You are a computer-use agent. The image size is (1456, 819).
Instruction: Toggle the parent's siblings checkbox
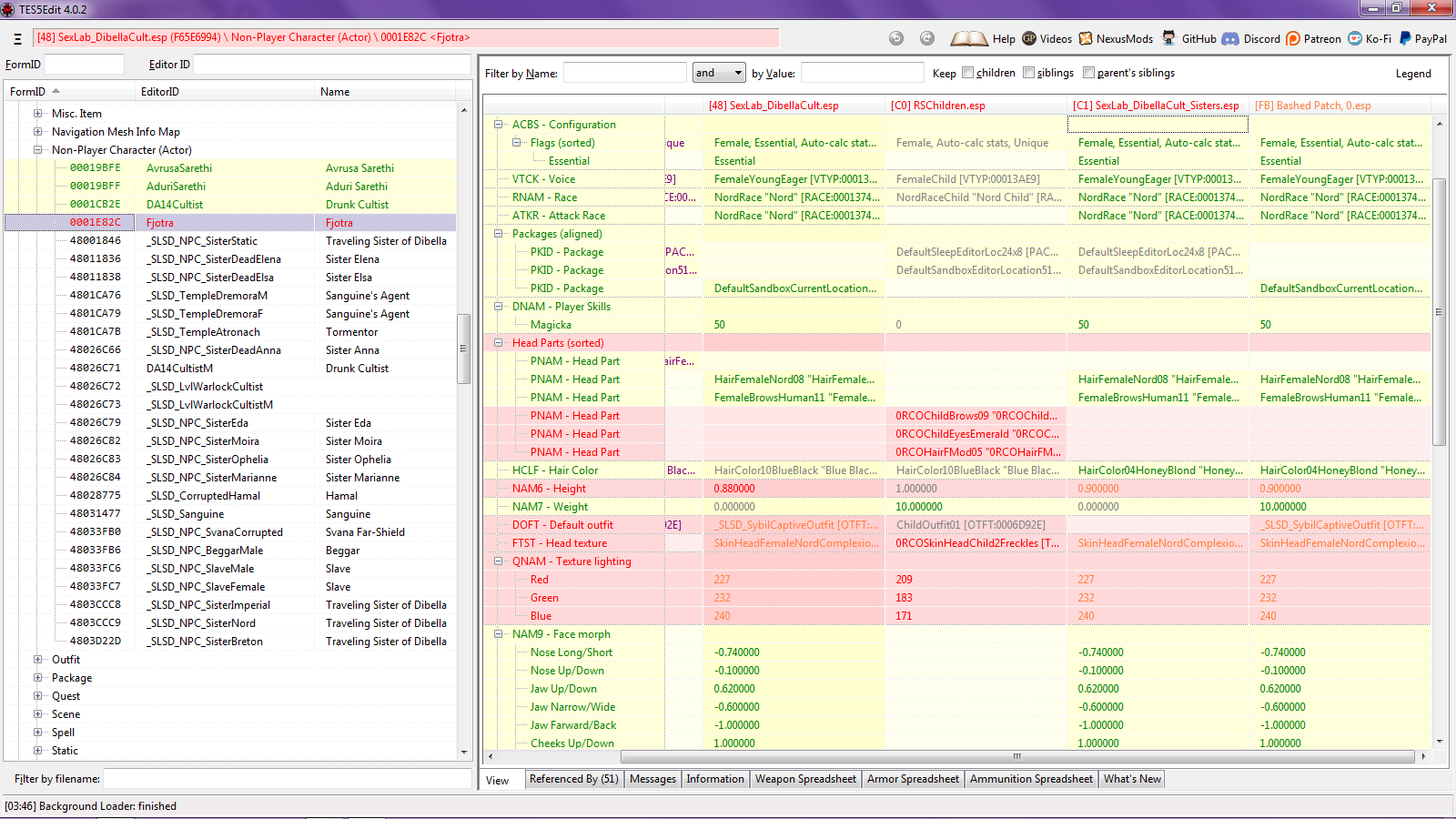click(1088, 73)
